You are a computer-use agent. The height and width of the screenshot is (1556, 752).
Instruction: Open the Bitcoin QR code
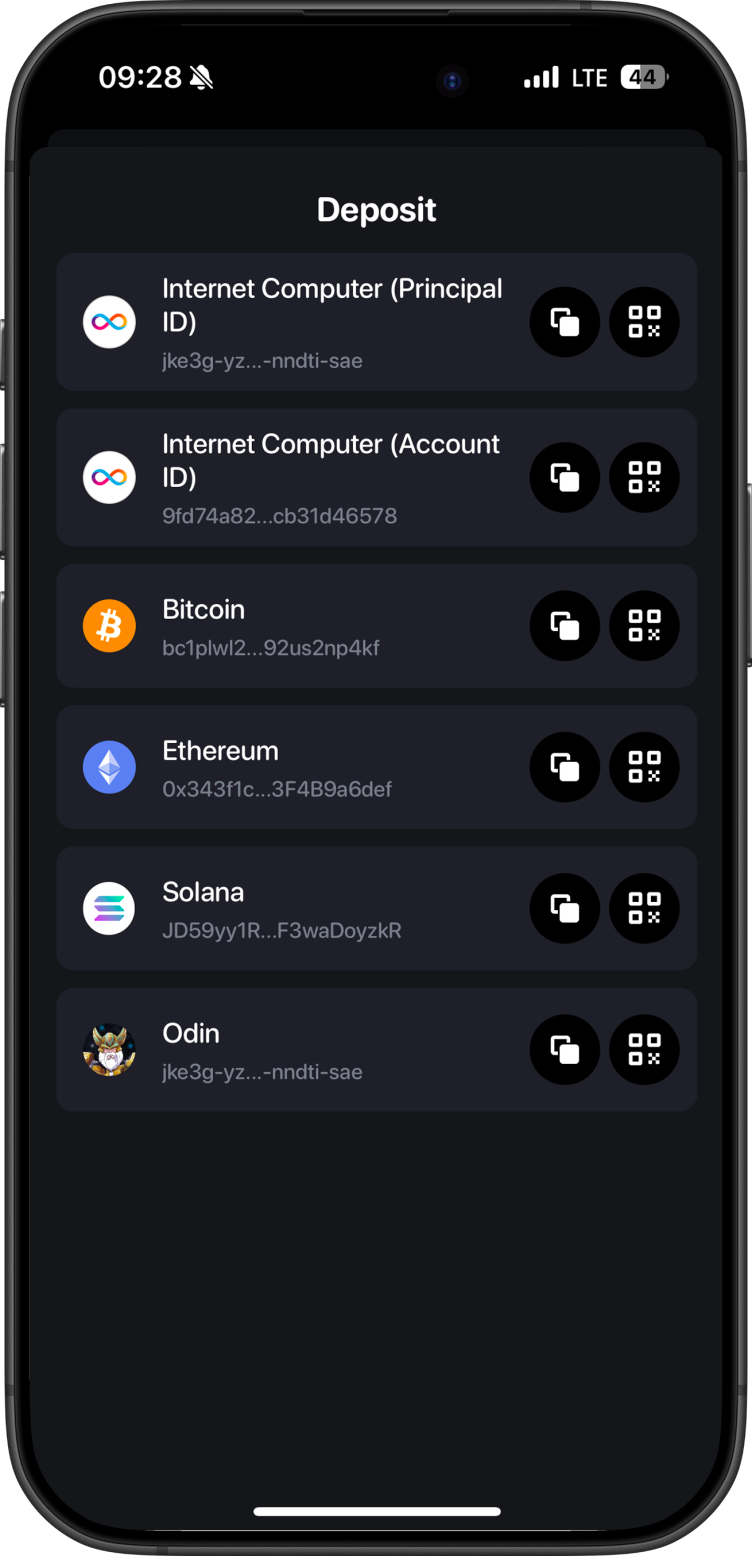click(x=644, y=626)
